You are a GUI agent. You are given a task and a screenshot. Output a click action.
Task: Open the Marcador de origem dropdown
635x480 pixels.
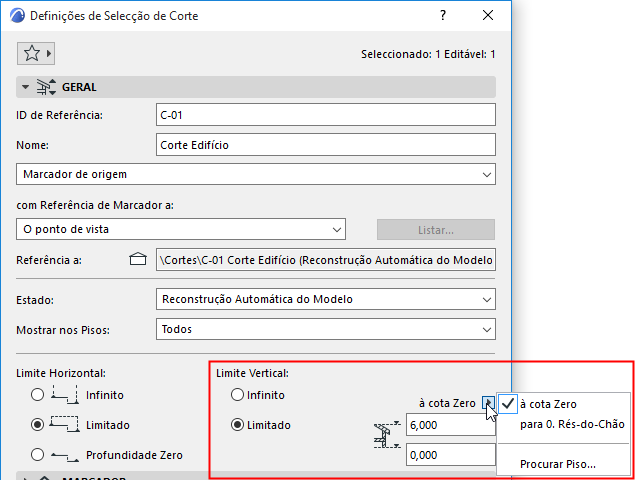click(x=256, y=174)
